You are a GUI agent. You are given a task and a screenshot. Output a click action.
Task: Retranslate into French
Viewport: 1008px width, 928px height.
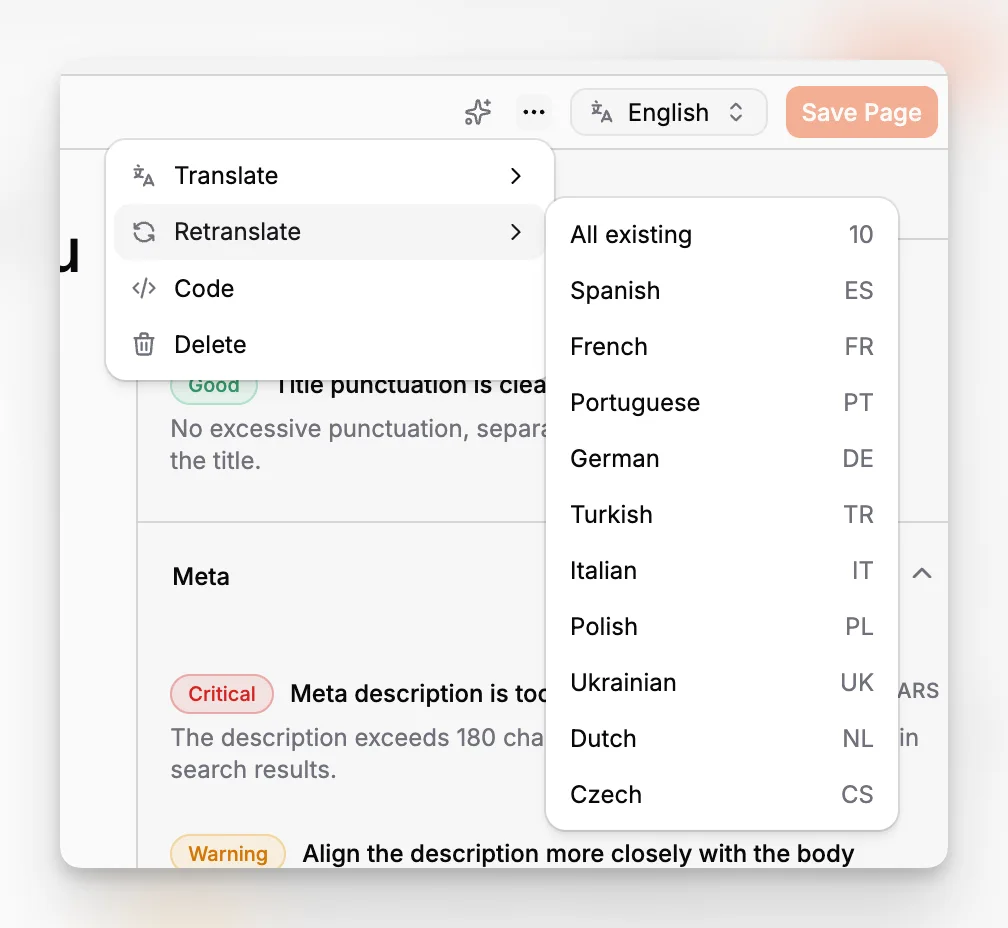click(x=721, y=346)
